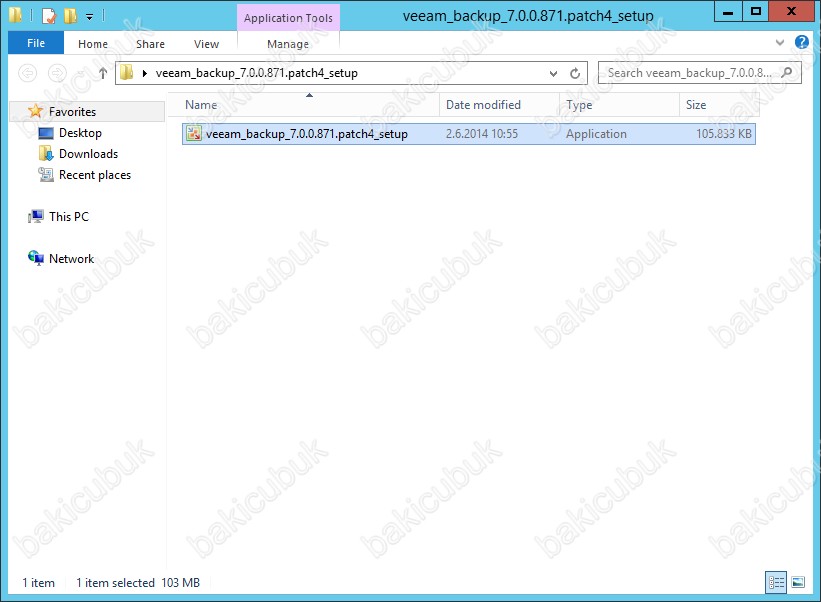Viewport: 821px width, 602px height.
Task: Click the Network globe icon
Action: click(x=36, y=258)
